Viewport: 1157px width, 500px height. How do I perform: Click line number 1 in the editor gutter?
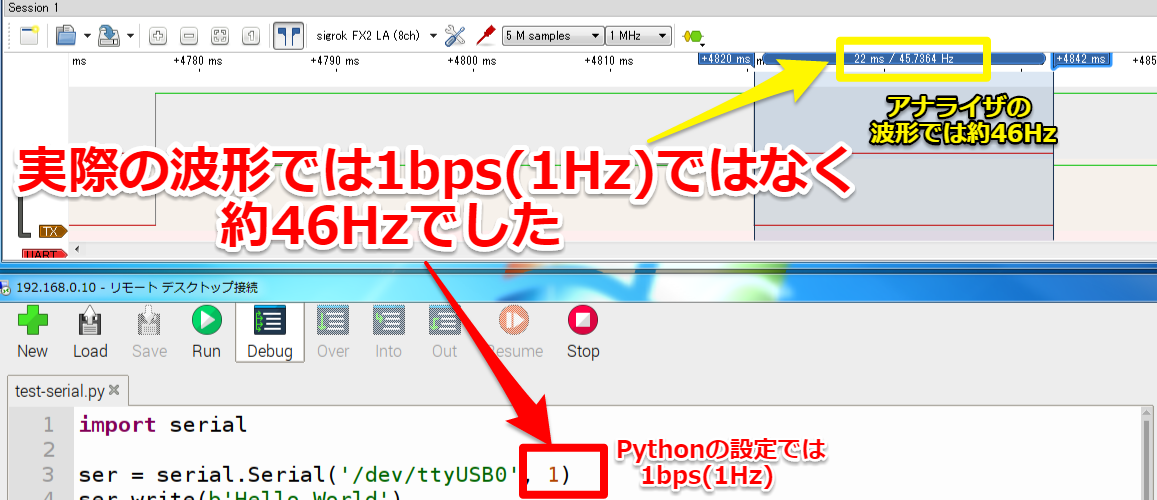48,425
